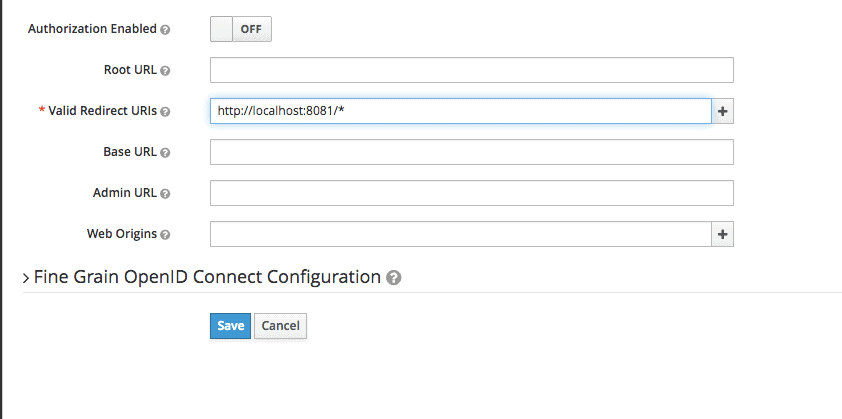
Task: Save the client settings
Action: tap(230, 326)
